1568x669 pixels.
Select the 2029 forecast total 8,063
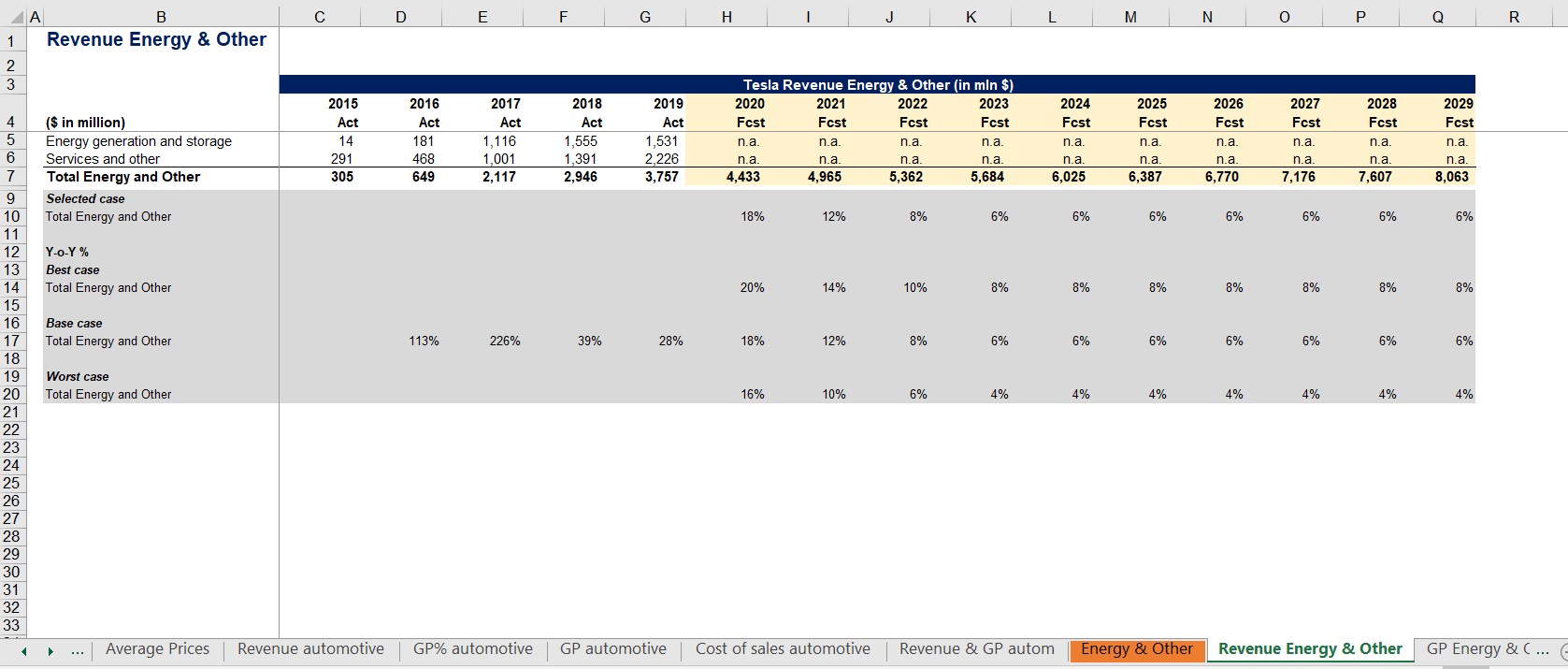click(1452, 177)
